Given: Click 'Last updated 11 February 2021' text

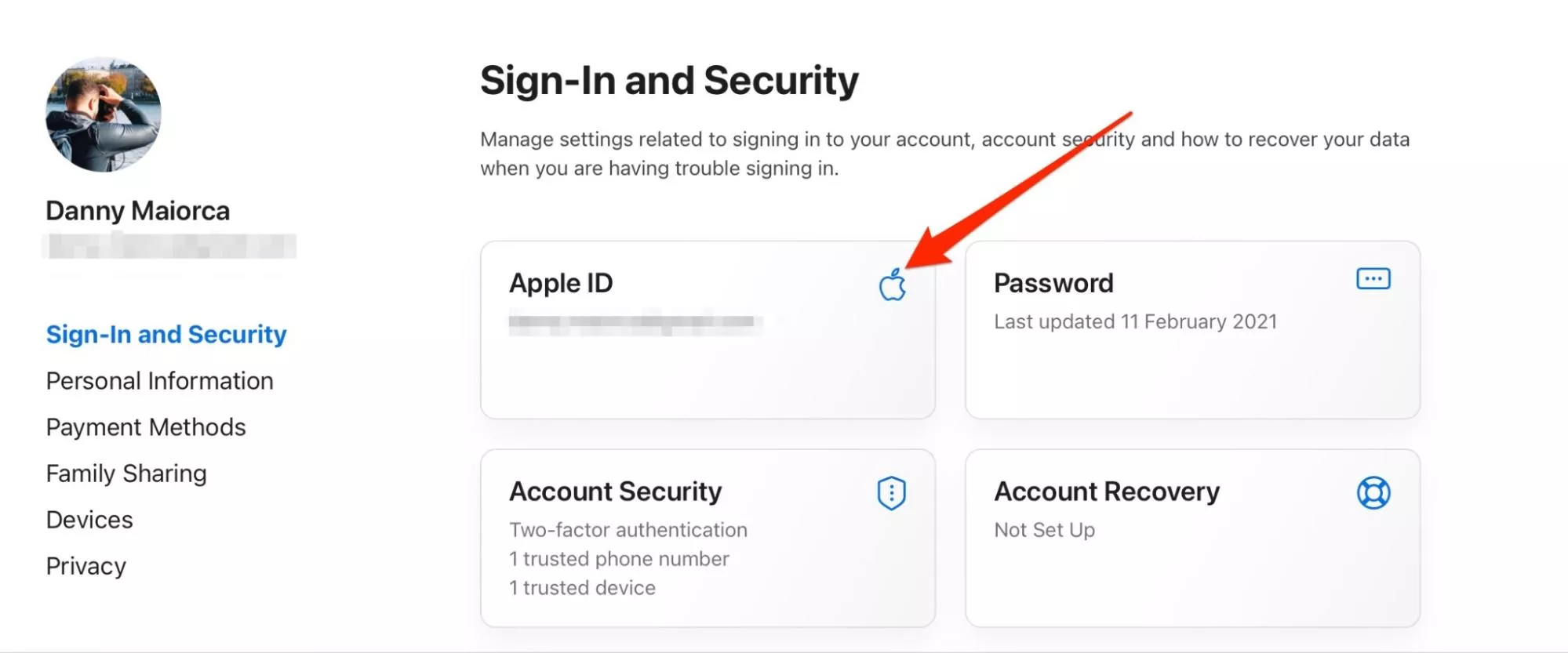Looking at the screenshot, I should click(1135, 321).
